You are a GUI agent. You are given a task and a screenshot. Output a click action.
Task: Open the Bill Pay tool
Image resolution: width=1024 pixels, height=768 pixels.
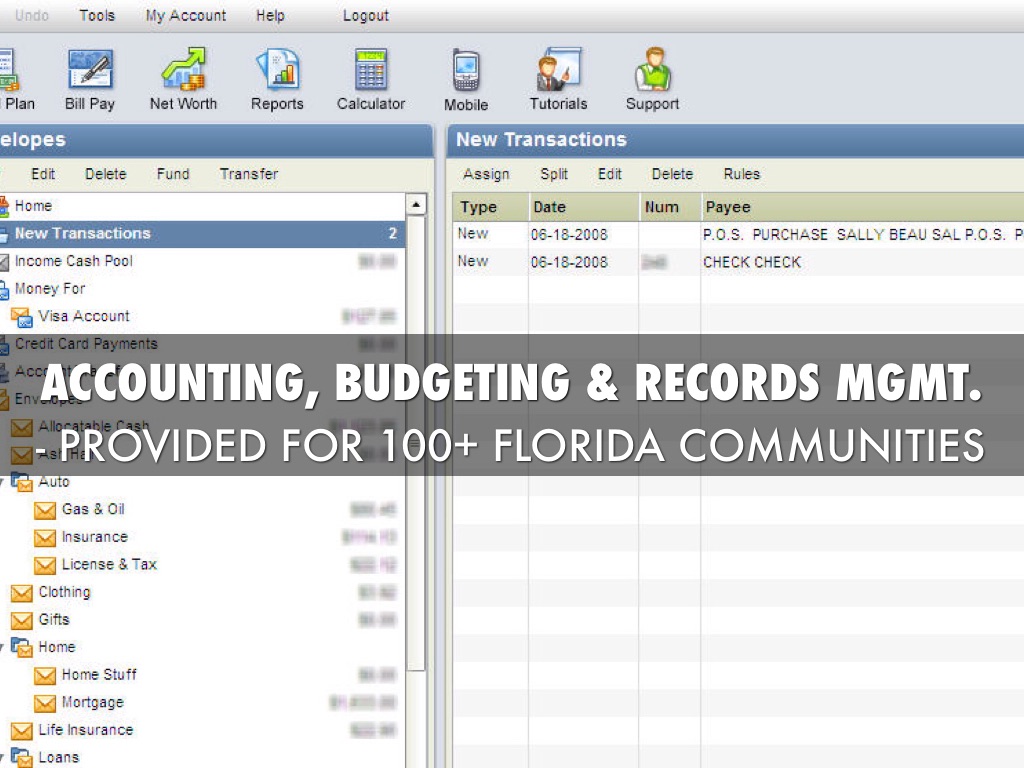tap(90, 70)
